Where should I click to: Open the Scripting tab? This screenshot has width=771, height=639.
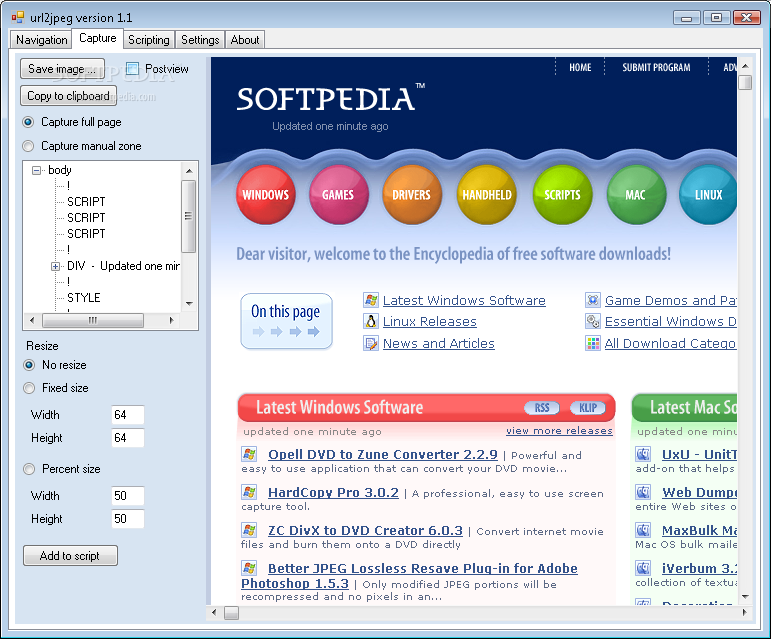pyautogui.click(x=148, y=40)
